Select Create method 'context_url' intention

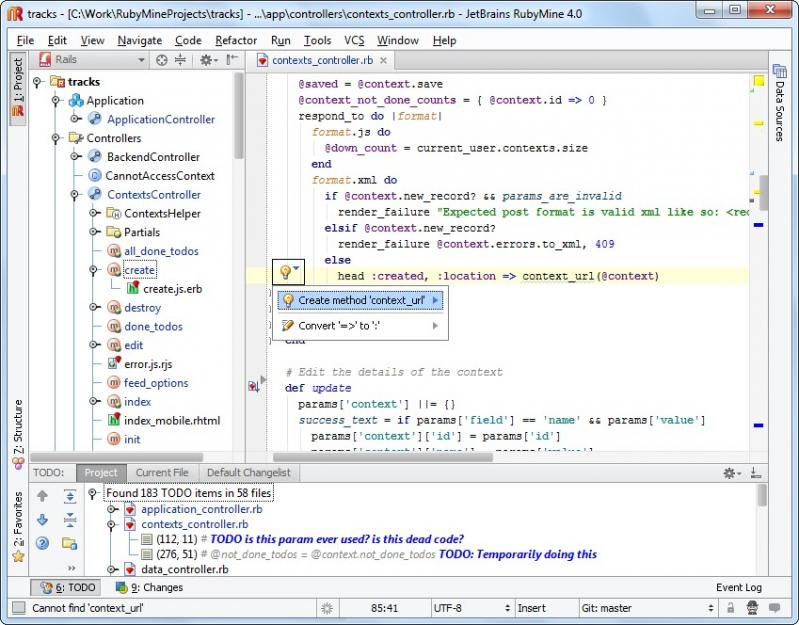tap(360, 301)
